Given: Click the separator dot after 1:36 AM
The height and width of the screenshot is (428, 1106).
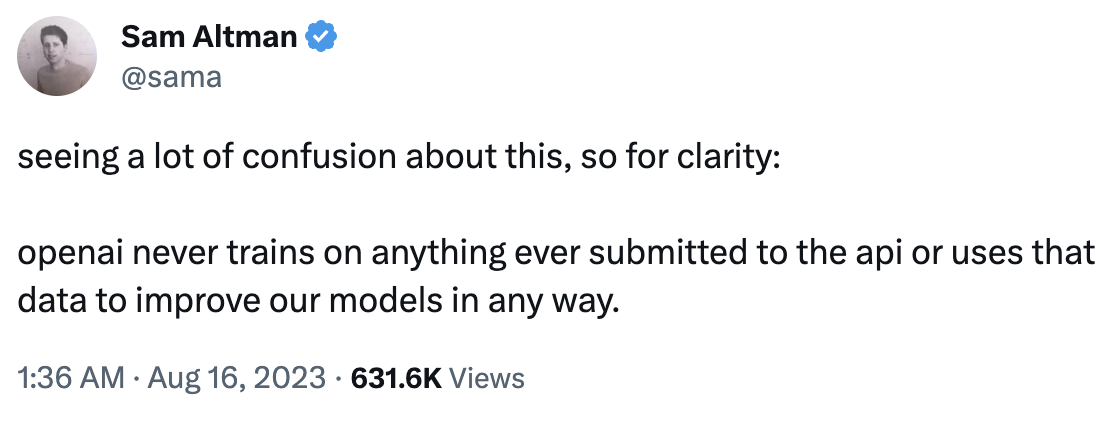Looking at the screenshot, I should click(139, 378).
